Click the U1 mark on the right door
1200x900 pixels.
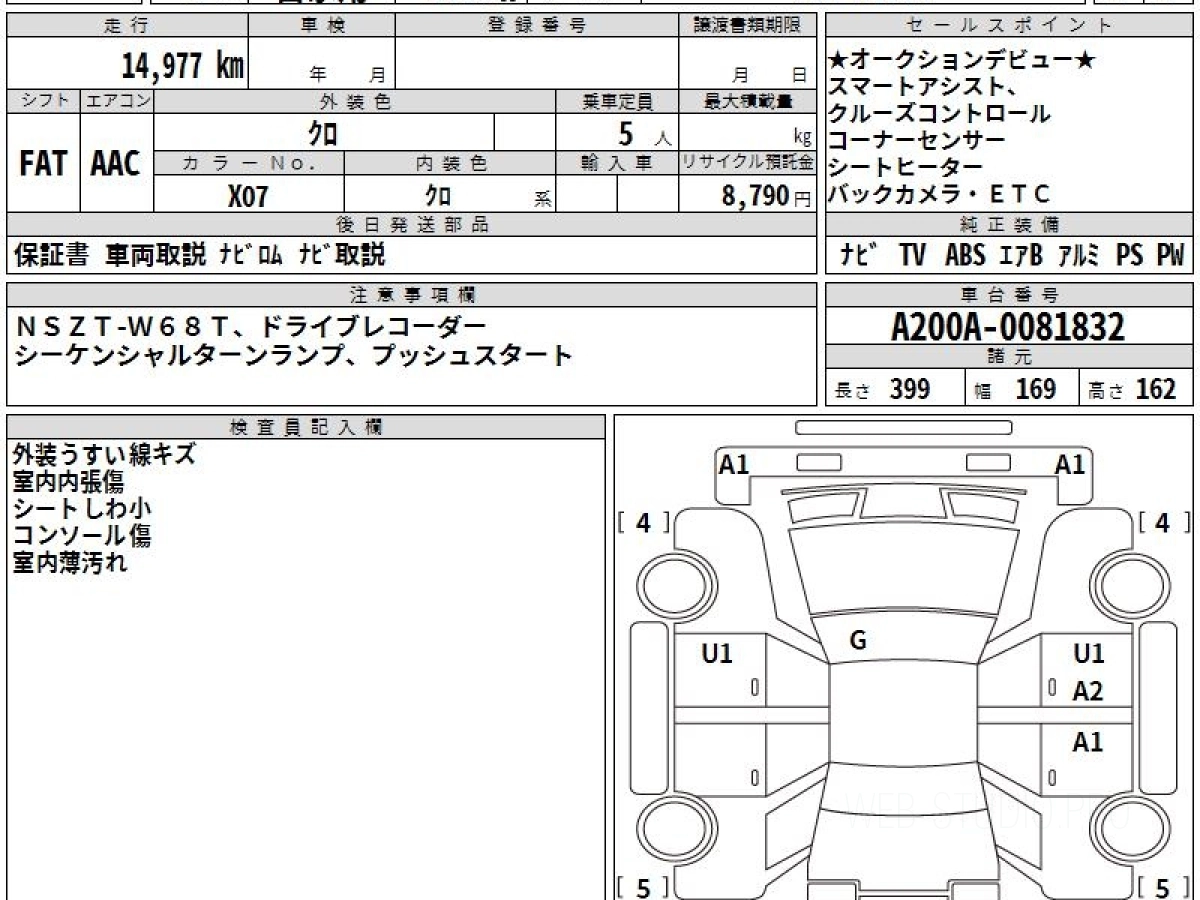point(1088,654)
